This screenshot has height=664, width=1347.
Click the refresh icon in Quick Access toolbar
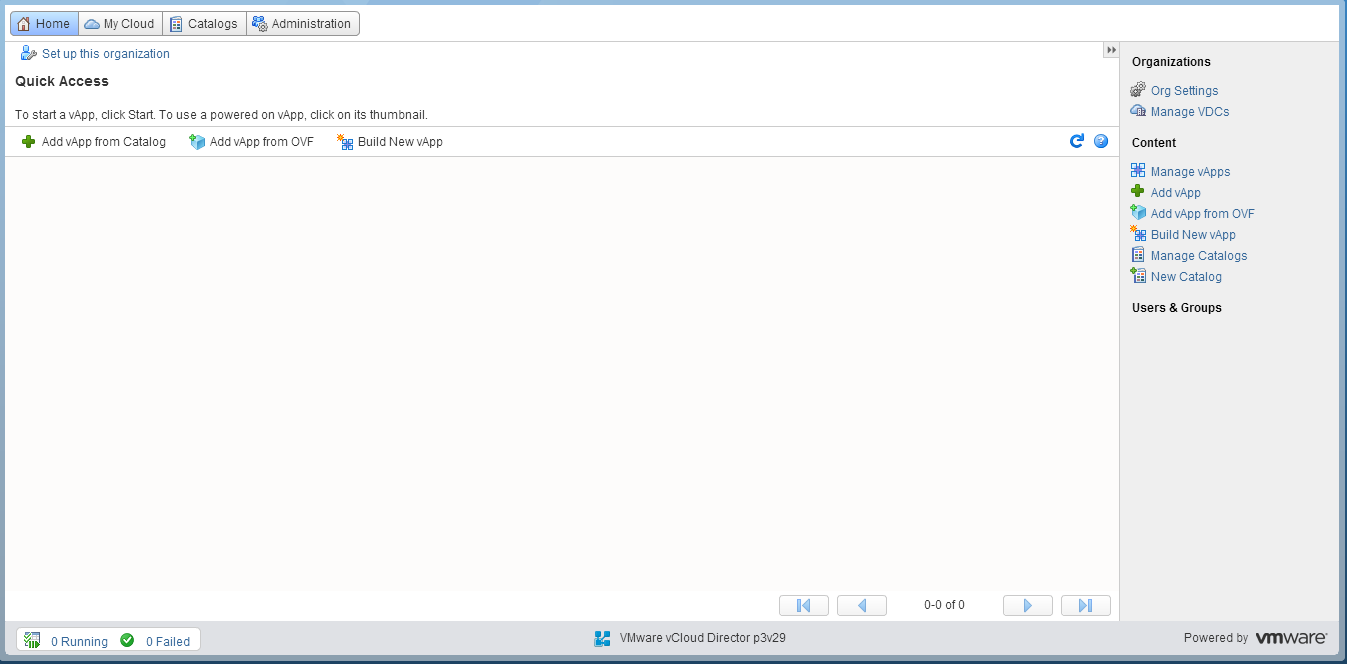click(1076, 141)
